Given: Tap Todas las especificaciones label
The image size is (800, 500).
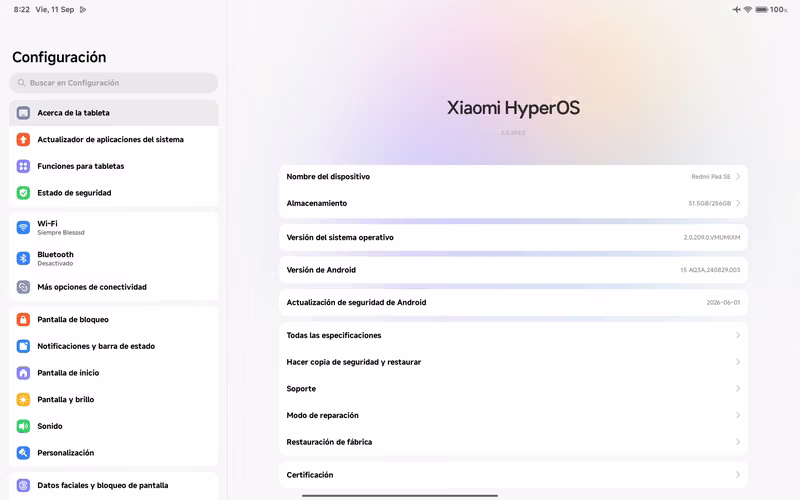Looking at the screenshot, I should tap(334, 335).
